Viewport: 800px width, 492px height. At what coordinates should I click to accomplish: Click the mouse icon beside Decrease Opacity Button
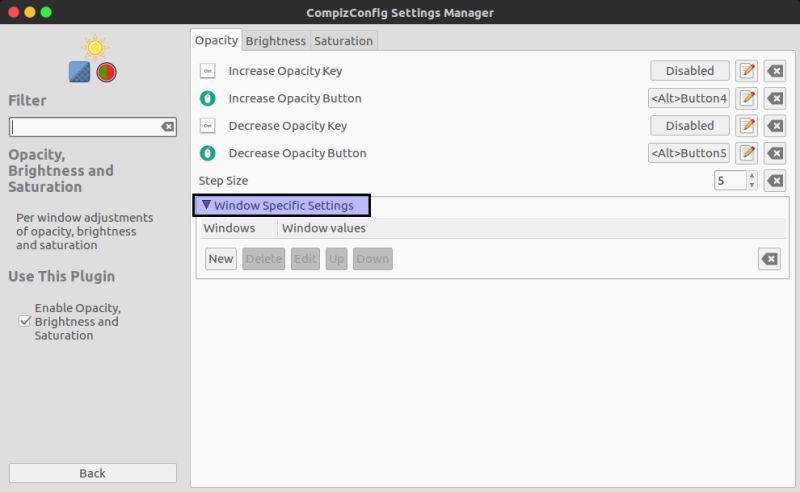coord(208,153)
